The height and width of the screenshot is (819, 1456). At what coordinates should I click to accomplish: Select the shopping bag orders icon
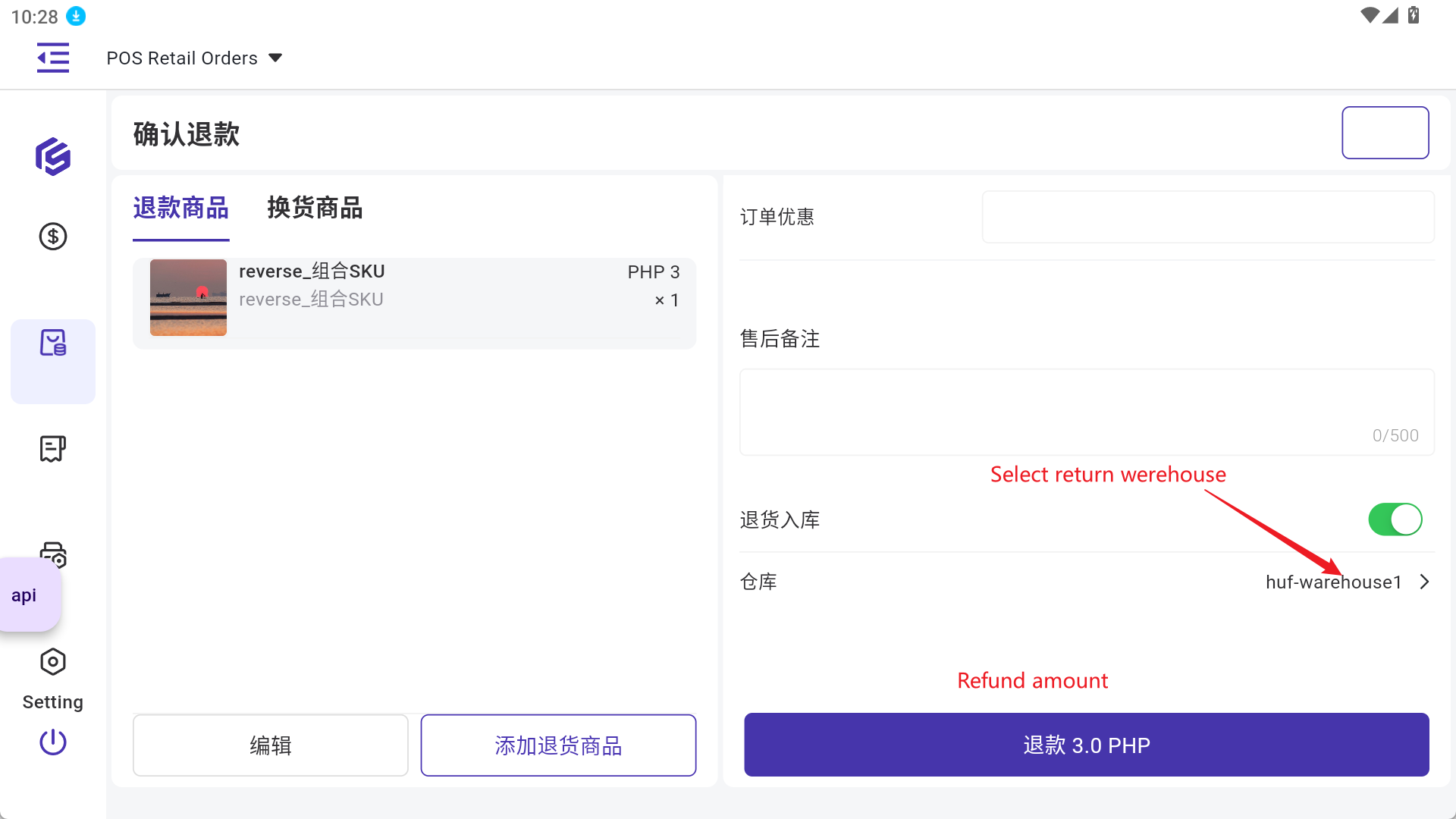point(53,344)
